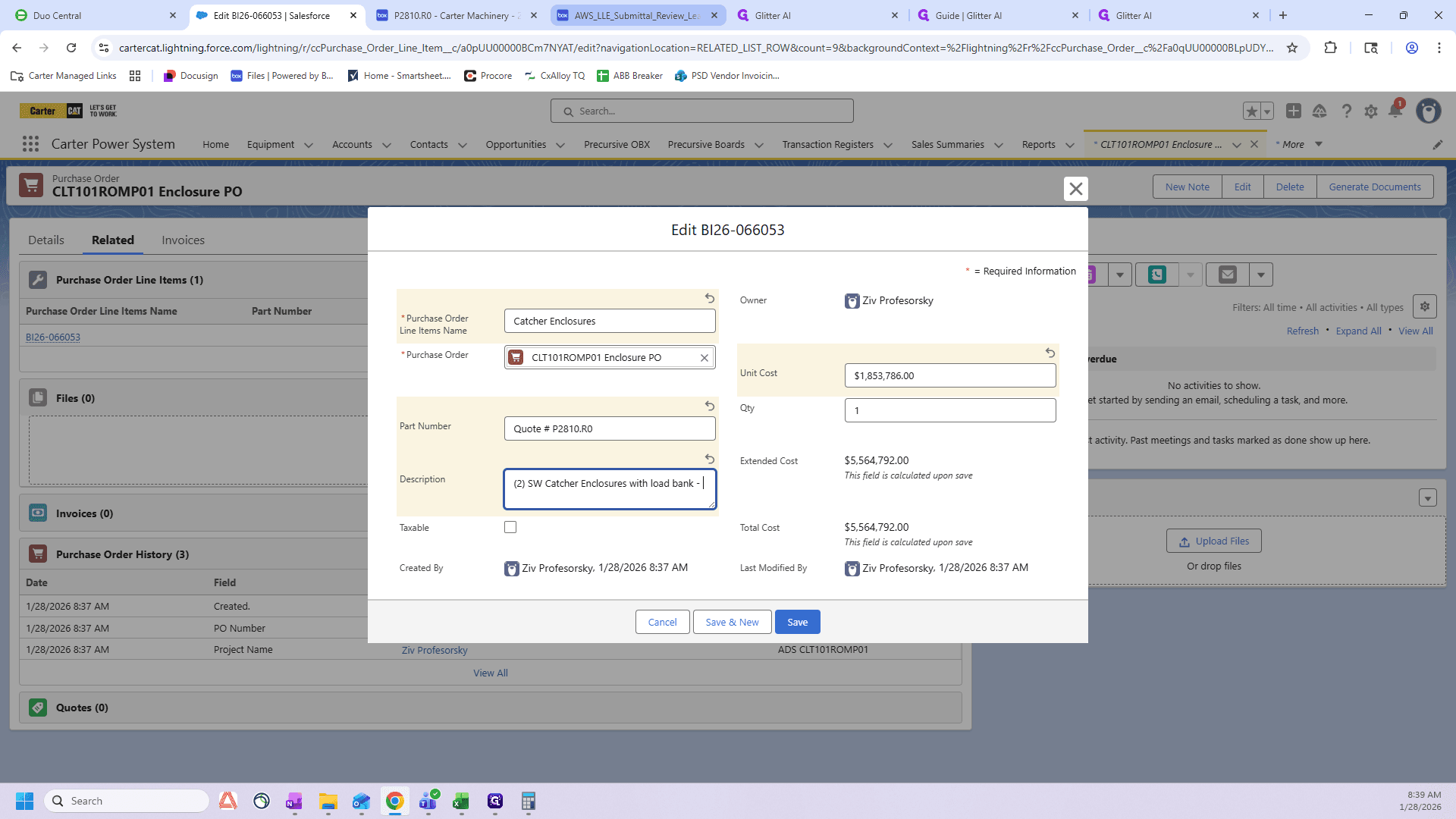Open the user profile avatar
This screenshot has height=819, width=1456.
(x=1429, y=111)
